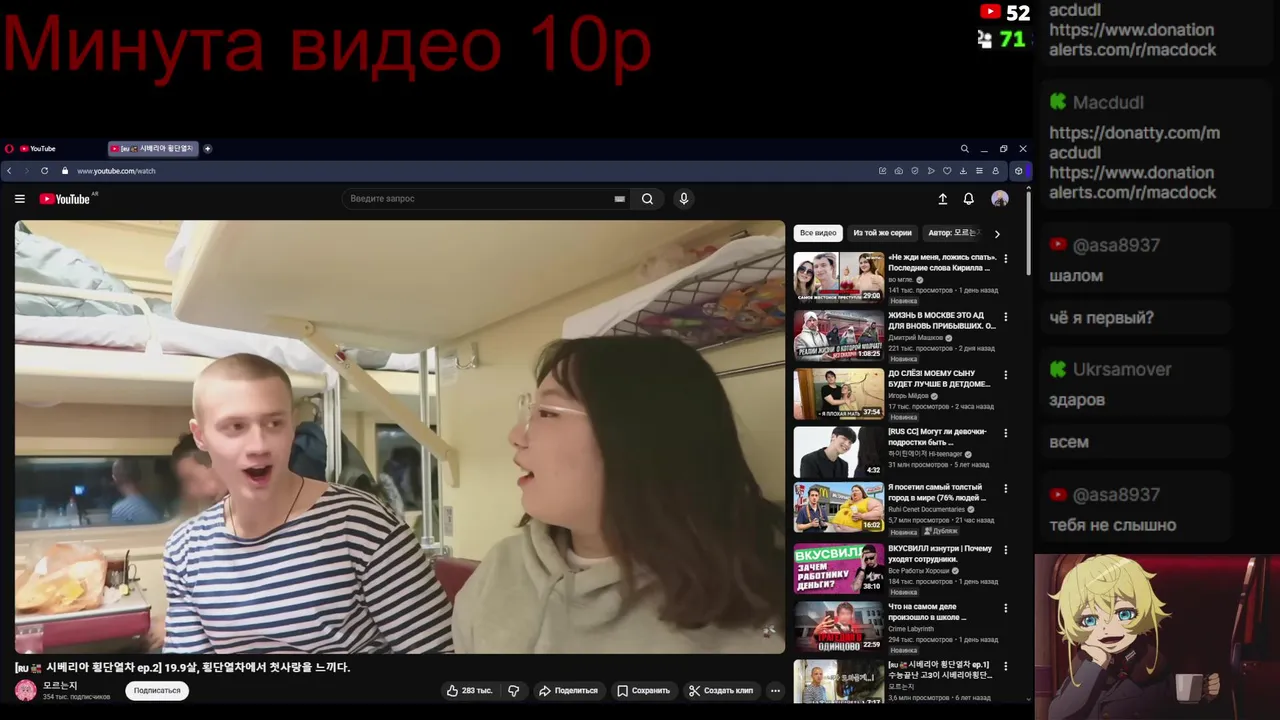1280x720 pixels.
Task: Click the Opera menu logo
Action: click(x=9, y=149)
